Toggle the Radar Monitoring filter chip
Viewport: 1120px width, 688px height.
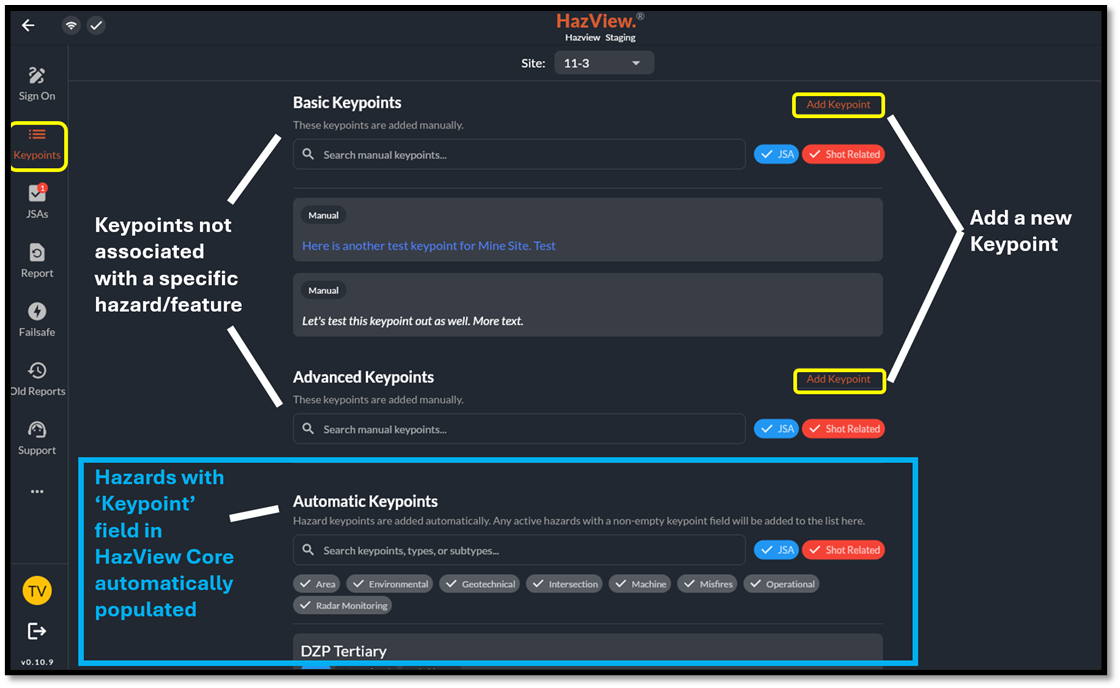click(342, 605)
